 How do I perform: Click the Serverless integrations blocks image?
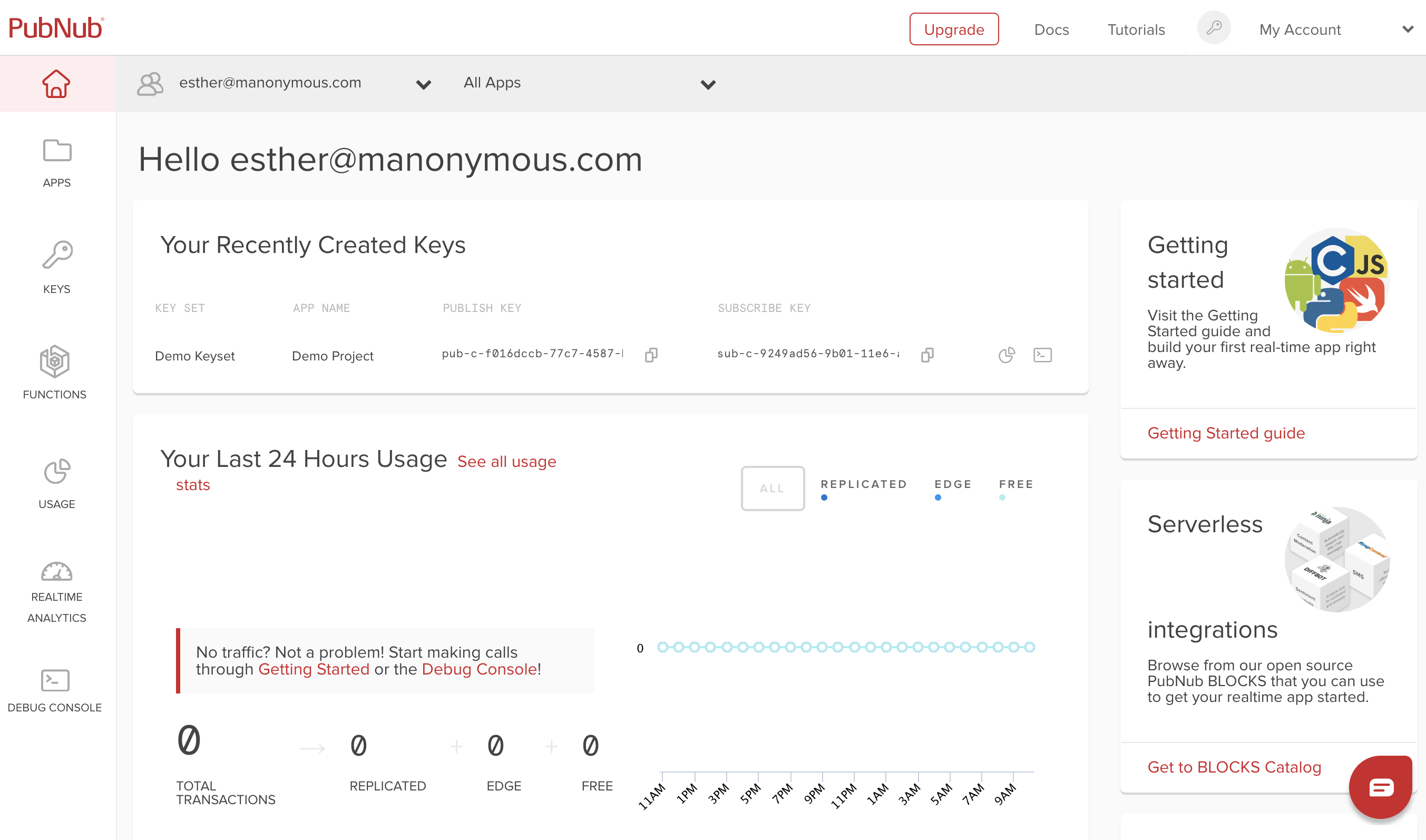coord(1336,559)
